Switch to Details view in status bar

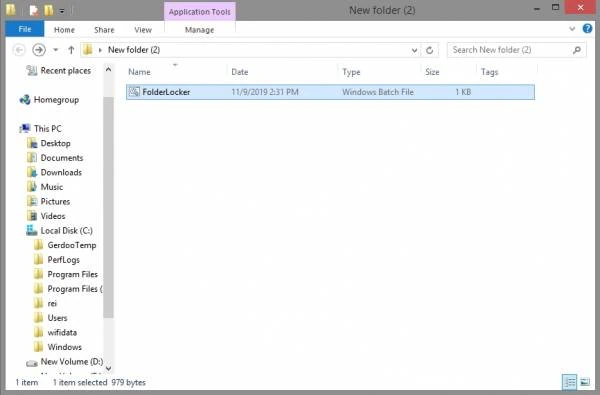[x=569, y=382]
